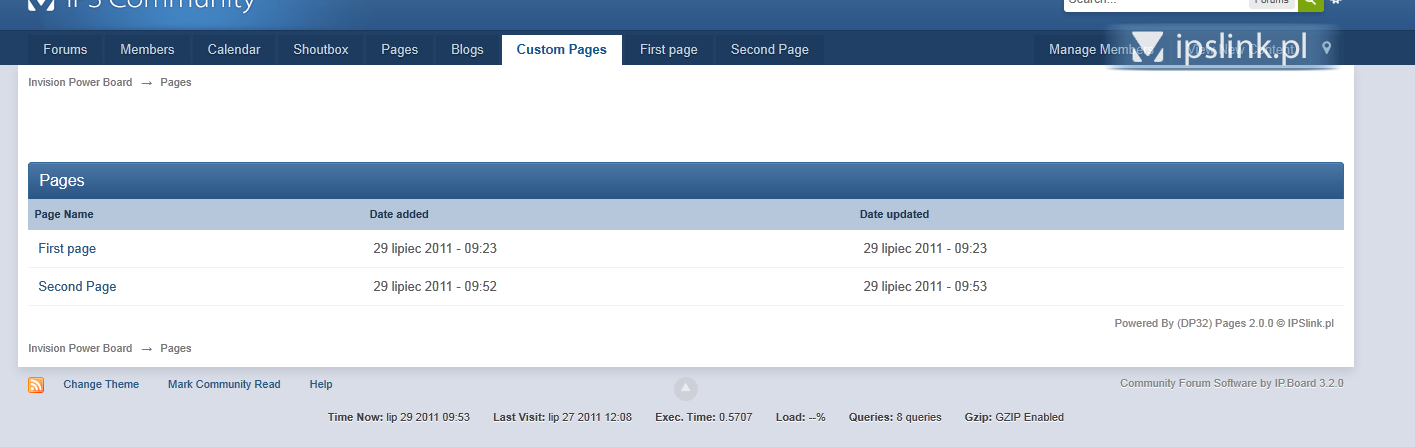Open the Second Page table link

77,286
